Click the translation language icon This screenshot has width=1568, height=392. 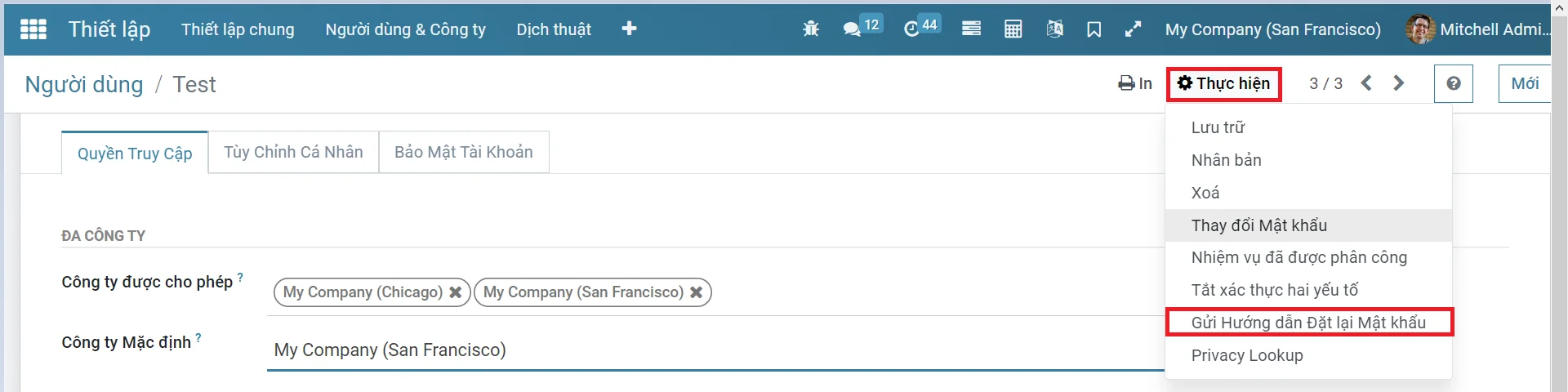(x=1054, y=29)
